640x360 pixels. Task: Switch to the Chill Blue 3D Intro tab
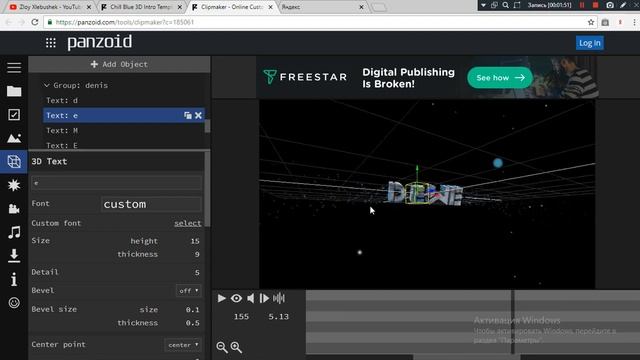140,7
